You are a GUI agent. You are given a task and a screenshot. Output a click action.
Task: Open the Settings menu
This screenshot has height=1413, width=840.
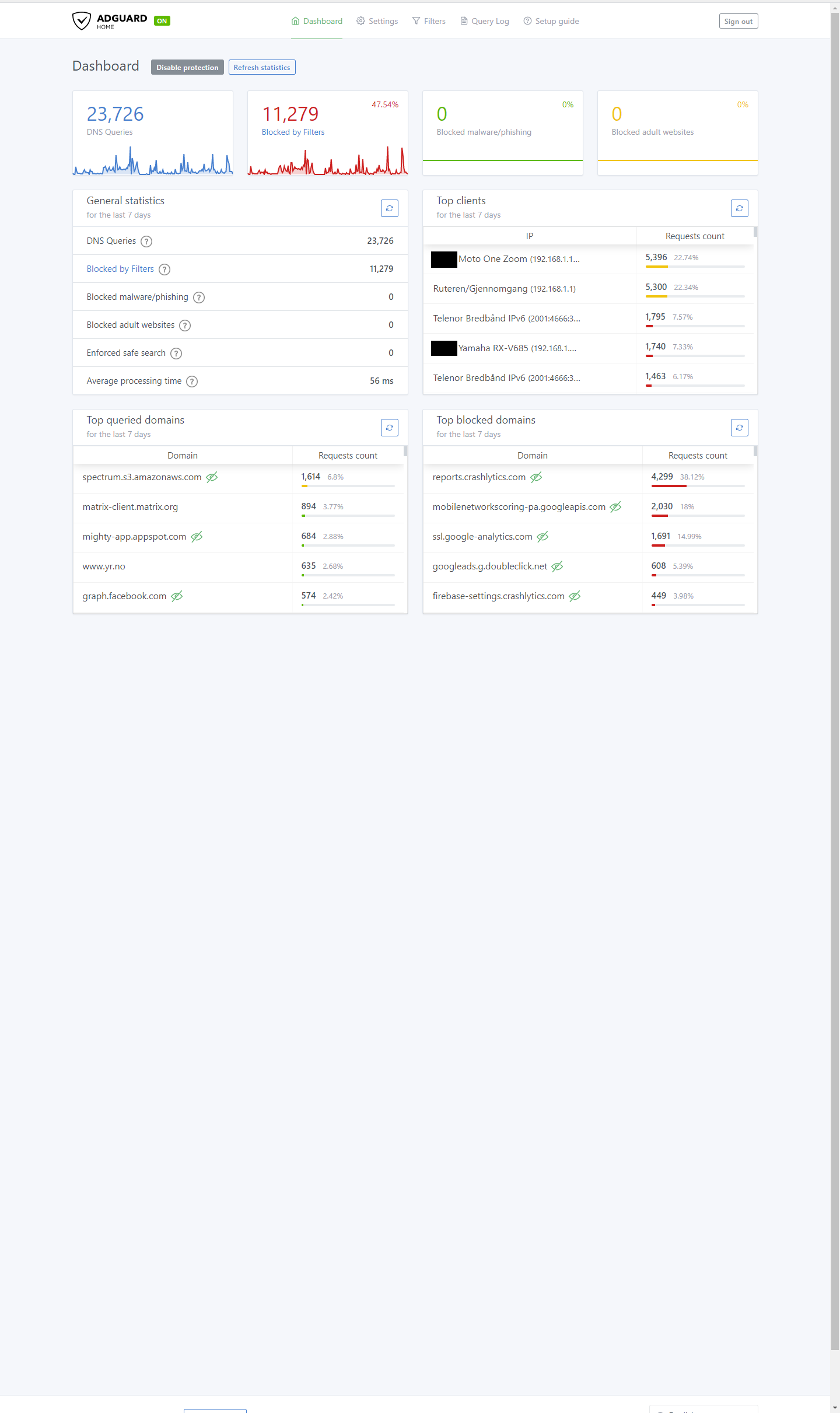point(377,21)
